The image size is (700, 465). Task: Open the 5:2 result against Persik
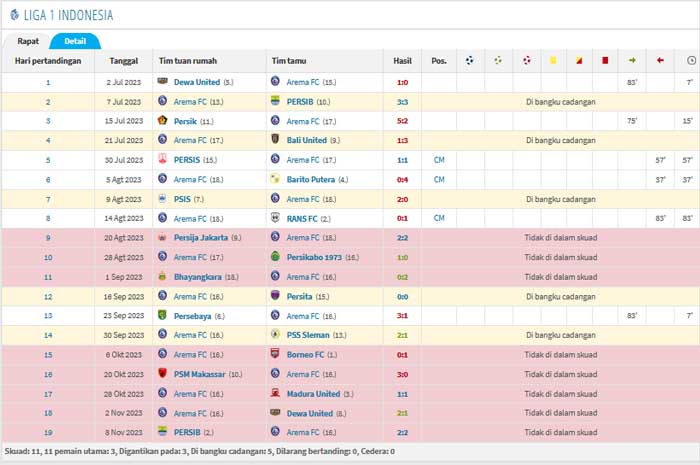pos(402,121)
